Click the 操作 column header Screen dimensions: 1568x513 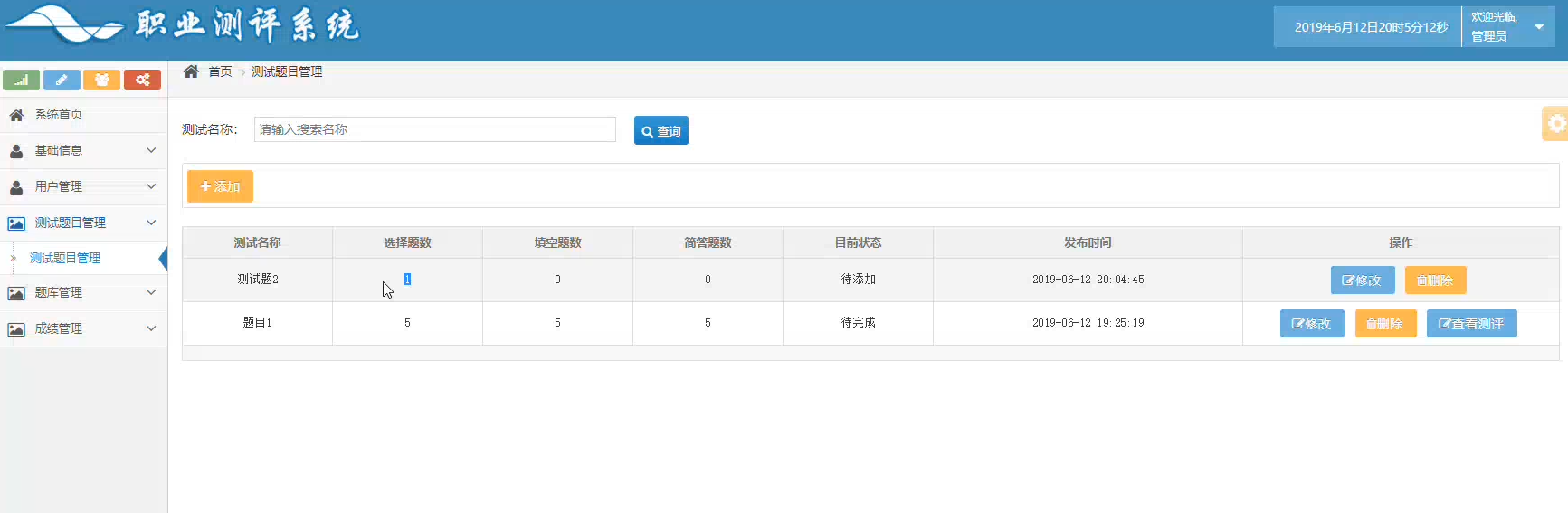point(1401,242)
